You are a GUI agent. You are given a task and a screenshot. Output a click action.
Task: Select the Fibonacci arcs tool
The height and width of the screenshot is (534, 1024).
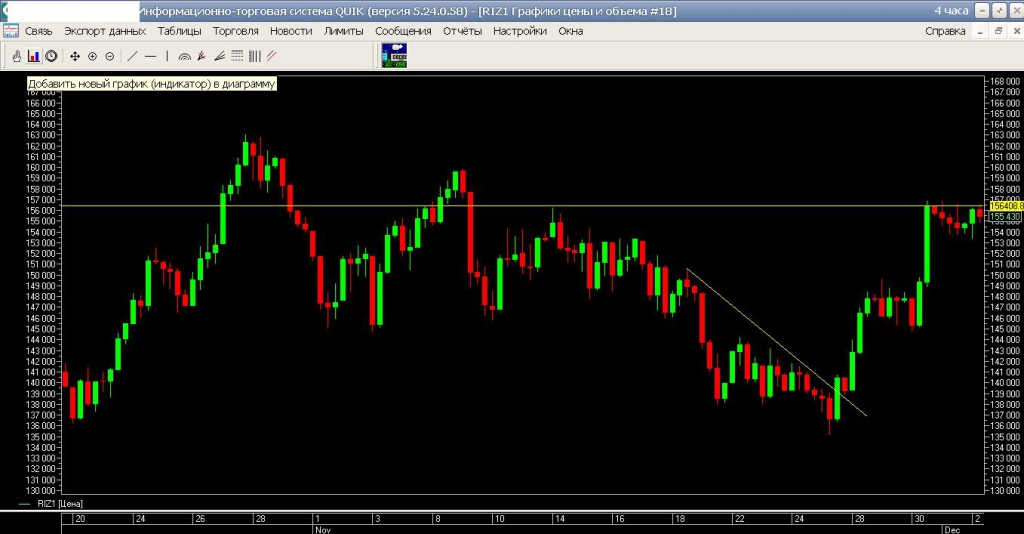tap(185, 57)
